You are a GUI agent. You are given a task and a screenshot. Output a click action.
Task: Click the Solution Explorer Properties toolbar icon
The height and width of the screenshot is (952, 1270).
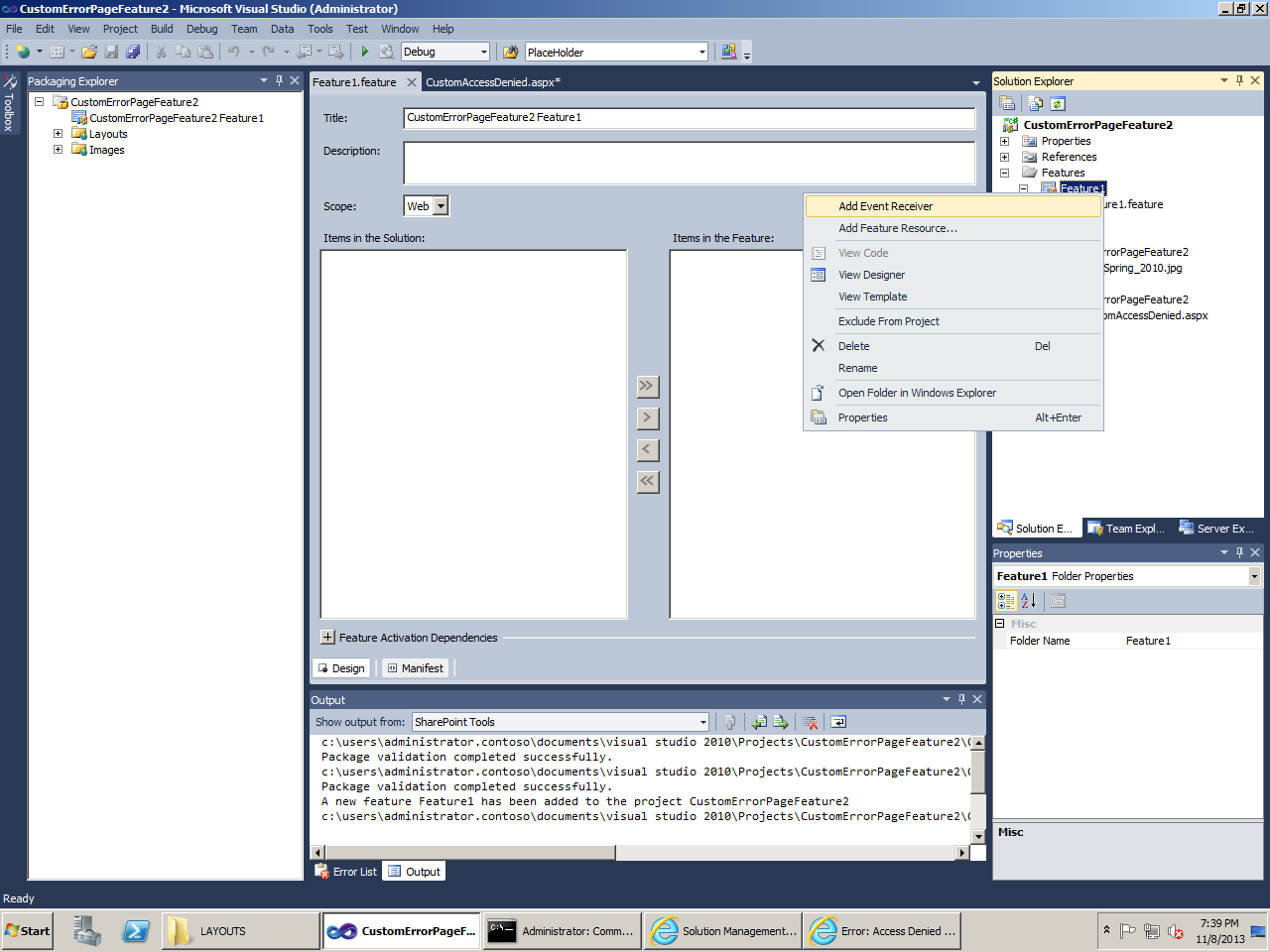[1007, 103]
